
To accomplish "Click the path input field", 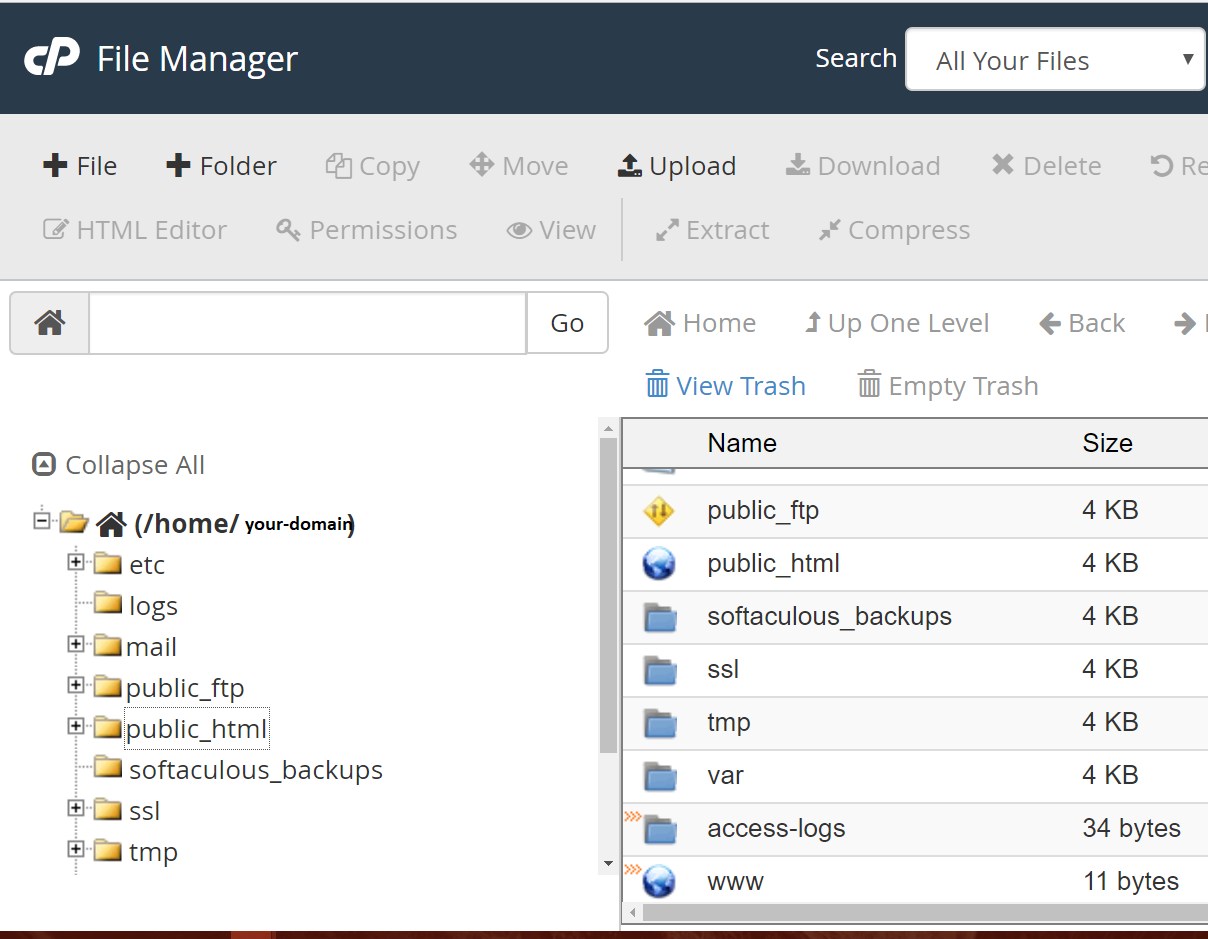I will [x=305, y=322].
